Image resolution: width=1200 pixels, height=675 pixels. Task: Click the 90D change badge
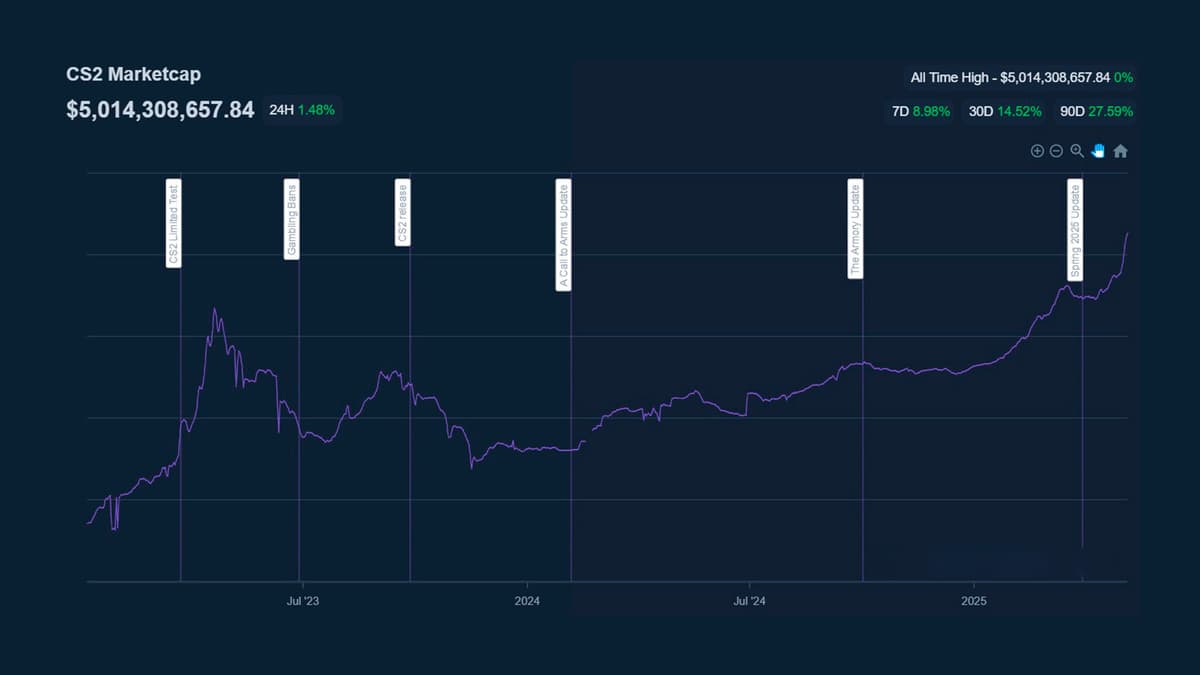click(1096, 112)
